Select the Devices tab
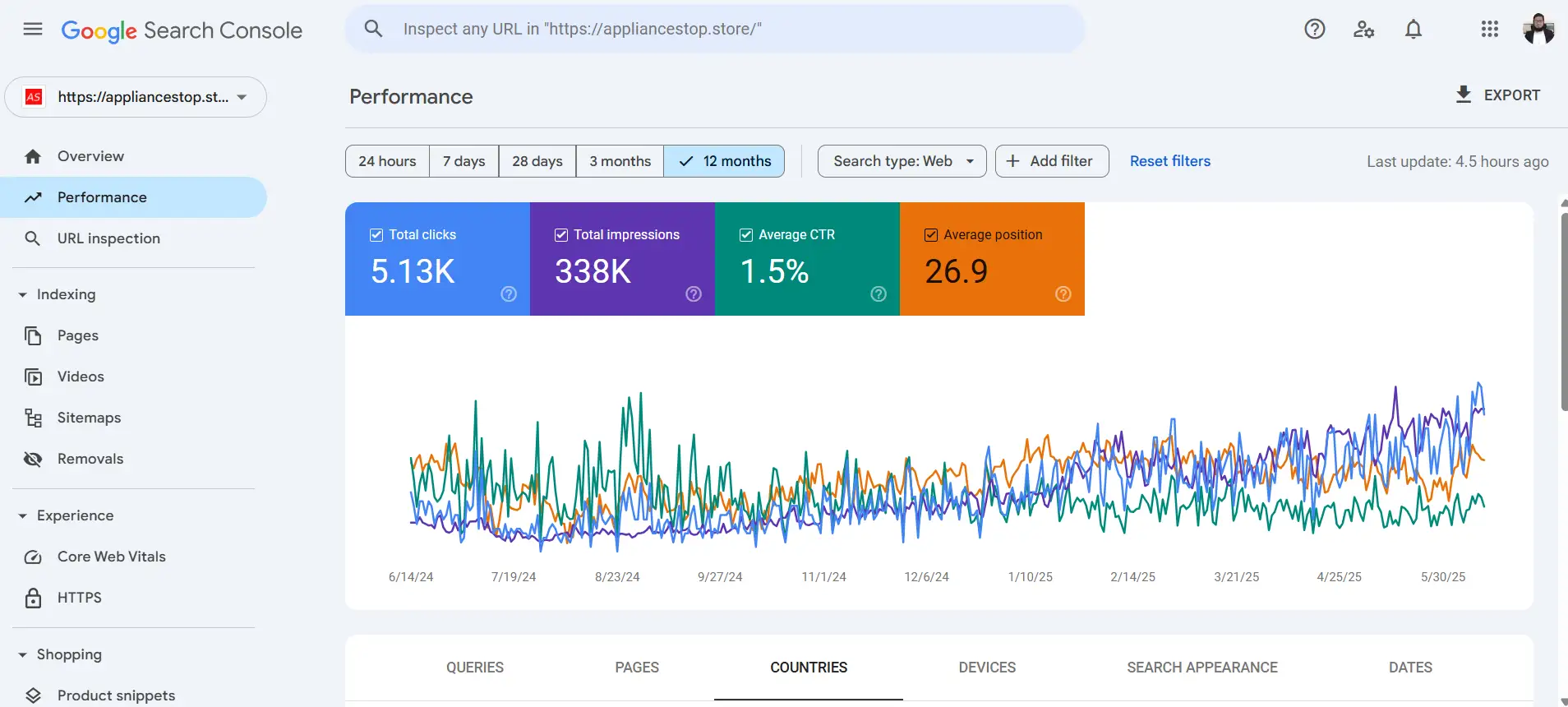The image size is (1568, 707). (x=986, y=668)
